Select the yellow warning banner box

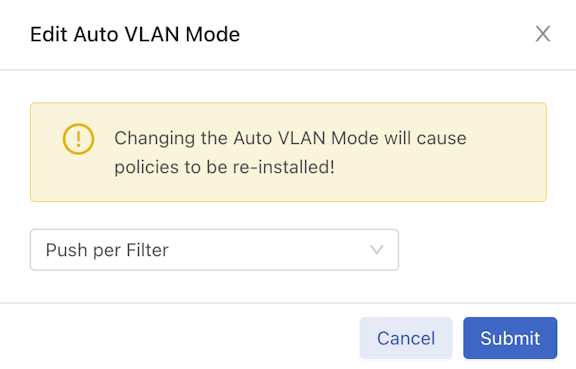(x=288, y=152)
